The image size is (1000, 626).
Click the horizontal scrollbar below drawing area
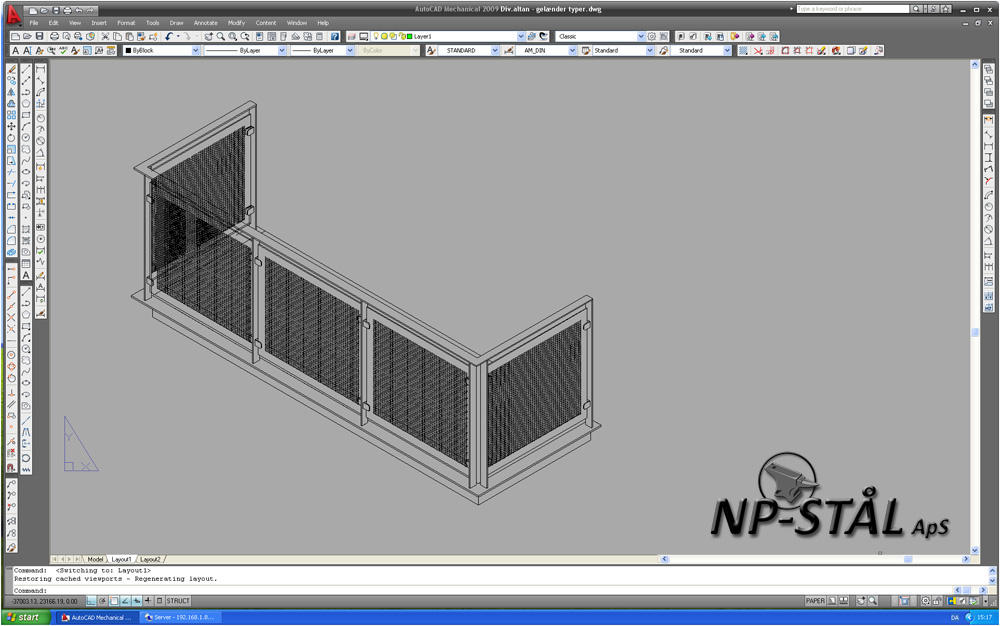coord(816,559)
